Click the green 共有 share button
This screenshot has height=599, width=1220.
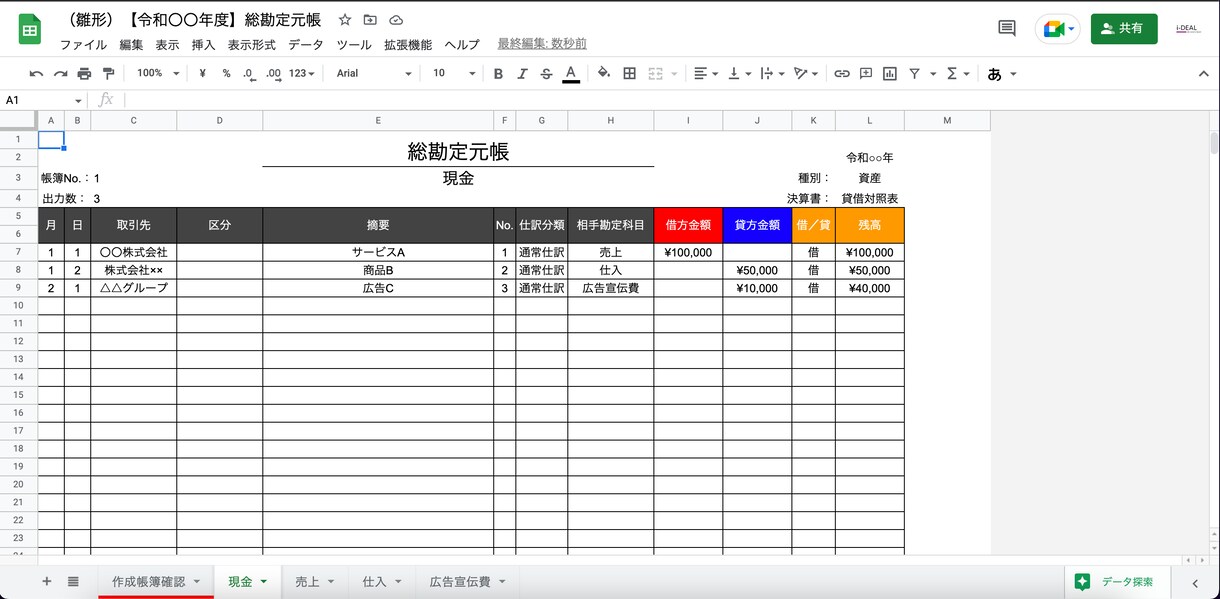pyautogui.click(x=1124, y=29)
